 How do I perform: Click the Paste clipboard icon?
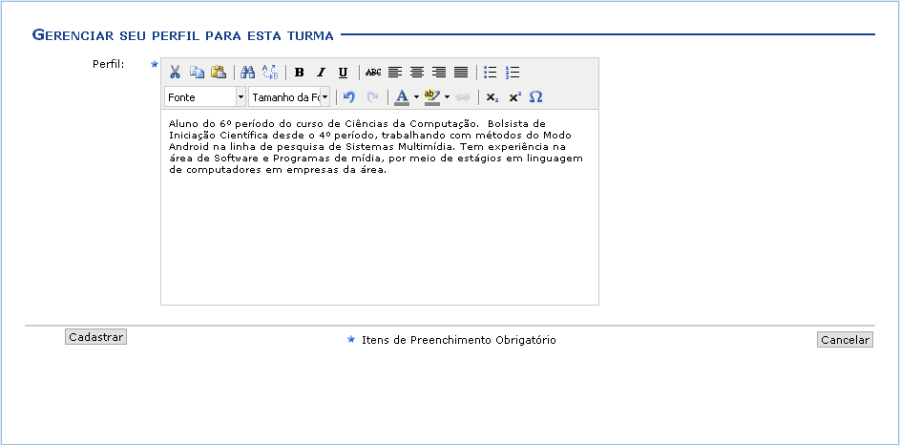click(x=218, y=72)
